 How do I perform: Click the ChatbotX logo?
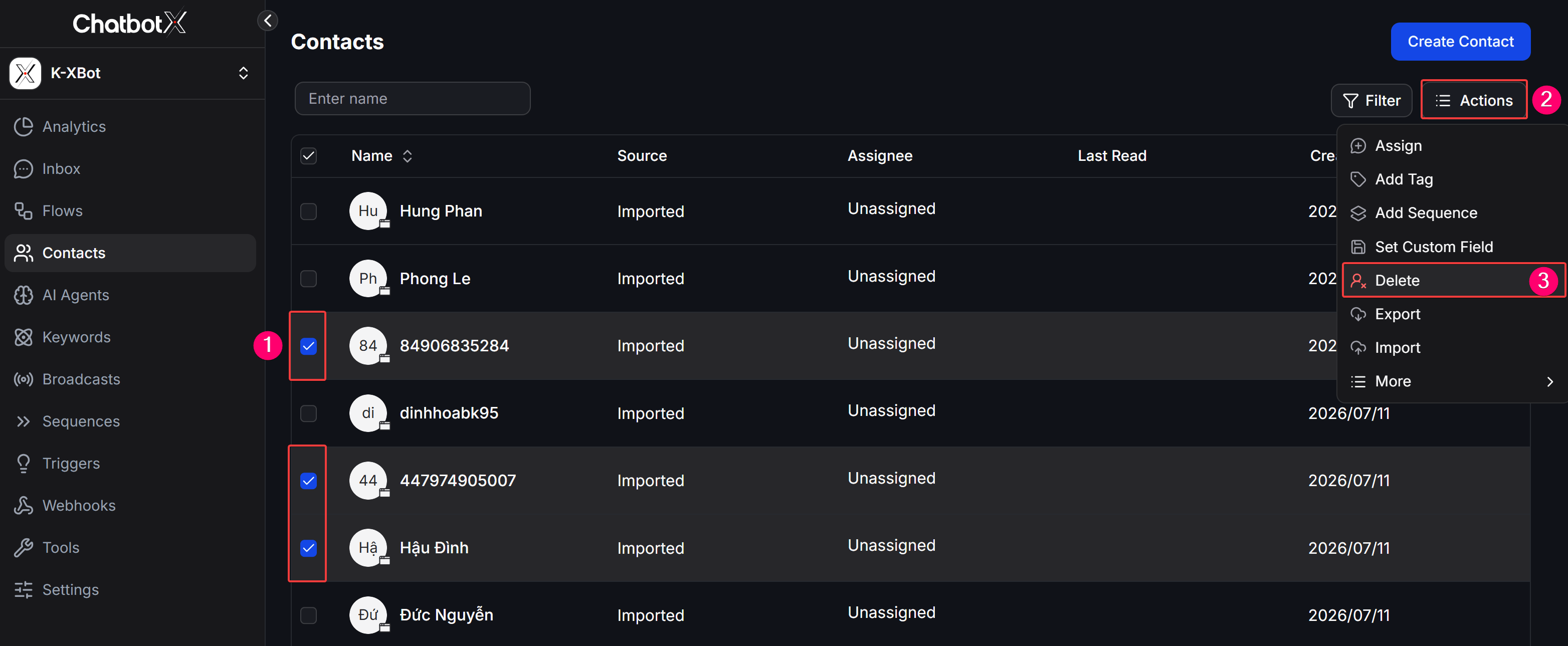click(x=130, y=23)
